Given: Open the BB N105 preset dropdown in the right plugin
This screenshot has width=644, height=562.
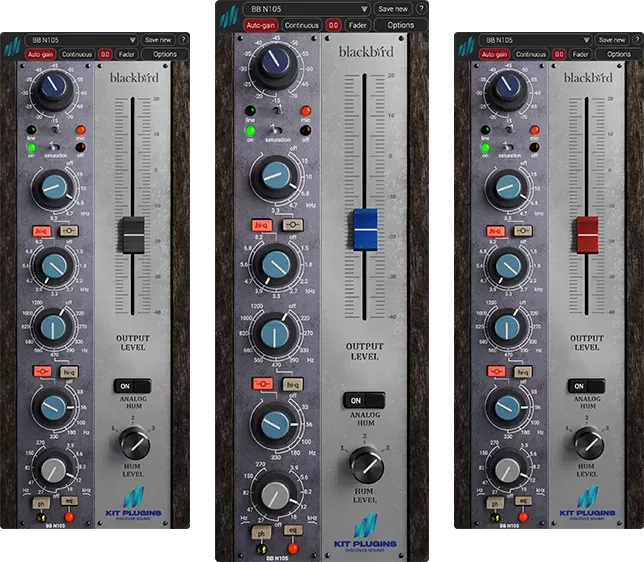Looking at the screenshot, I should click(x=535, y=40).
